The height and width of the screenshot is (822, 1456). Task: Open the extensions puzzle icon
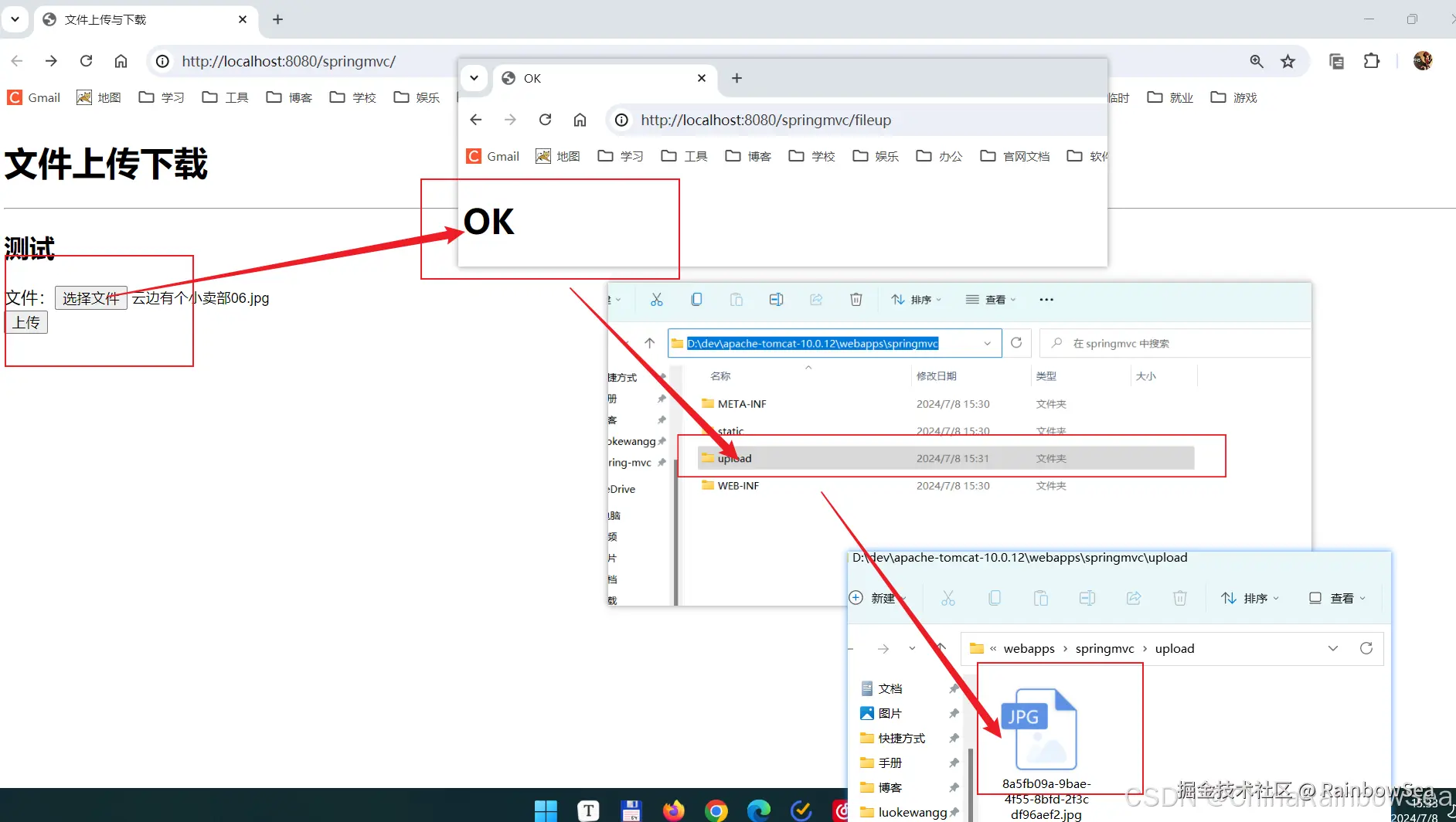click(x=1372, y=61)
